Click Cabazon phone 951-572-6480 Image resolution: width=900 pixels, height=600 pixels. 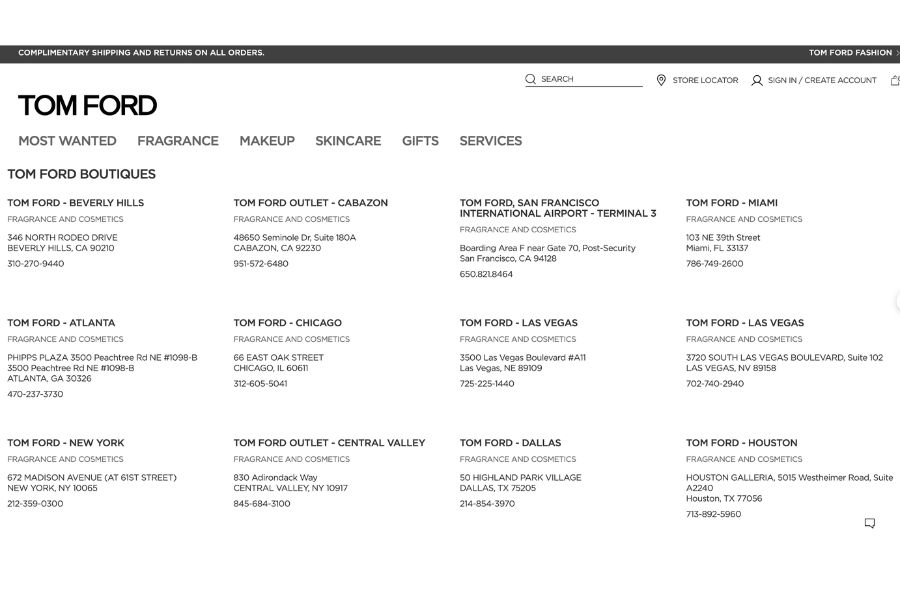tap(261, 264)
